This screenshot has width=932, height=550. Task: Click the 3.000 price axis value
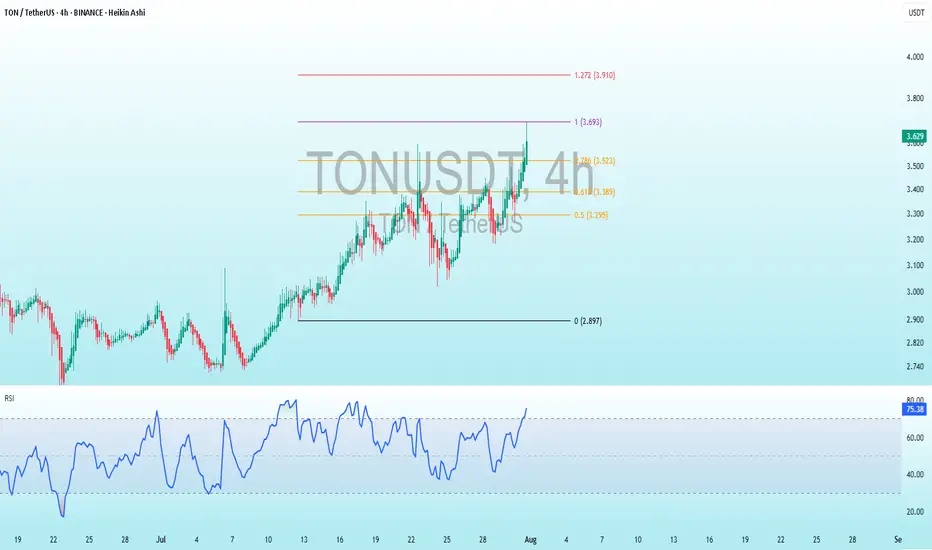(915, 292)
